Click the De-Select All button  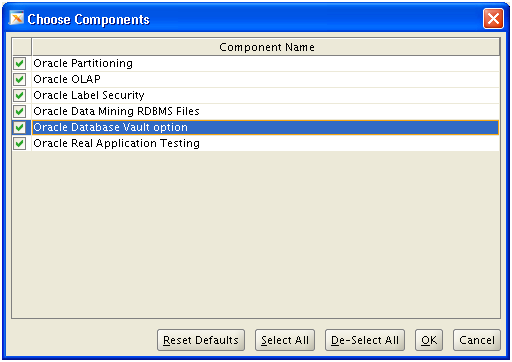click(x=365, y=340)
